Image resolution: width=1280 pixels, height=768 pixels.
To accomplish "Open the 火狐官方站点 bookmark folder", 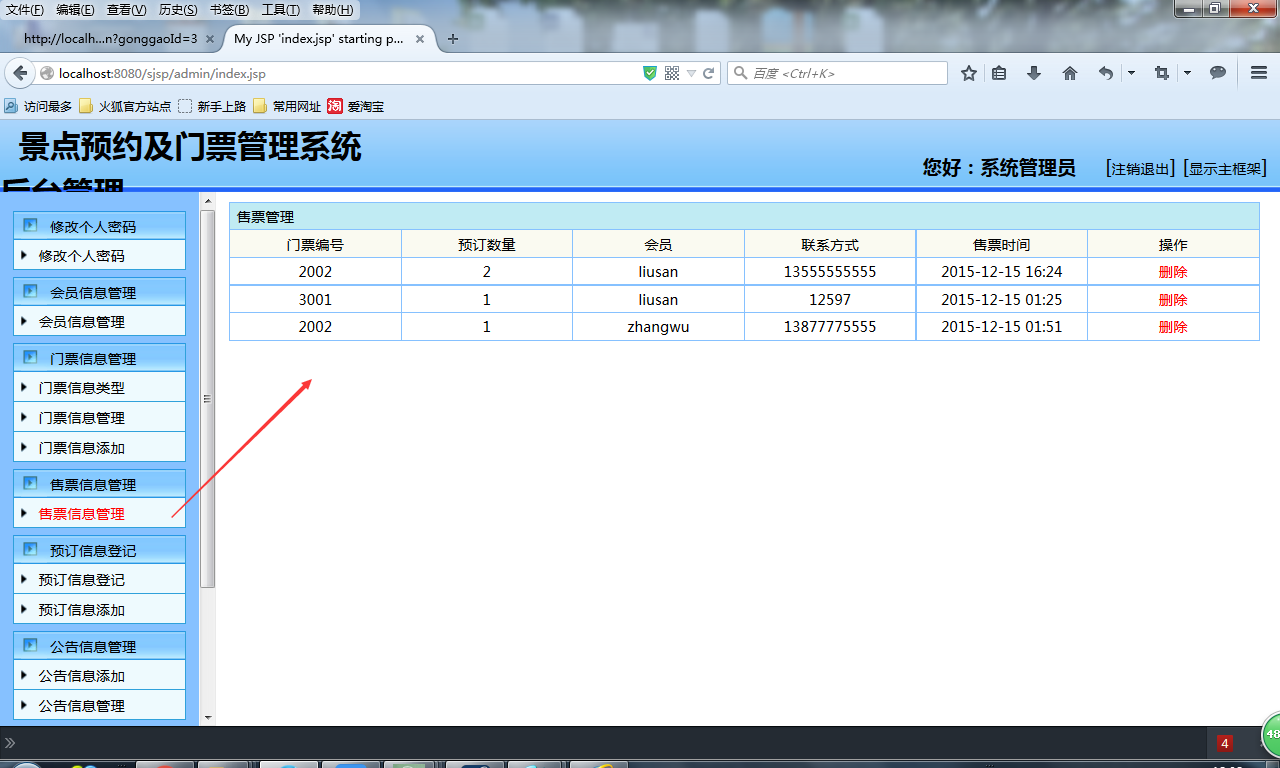I will pos(125,106).
